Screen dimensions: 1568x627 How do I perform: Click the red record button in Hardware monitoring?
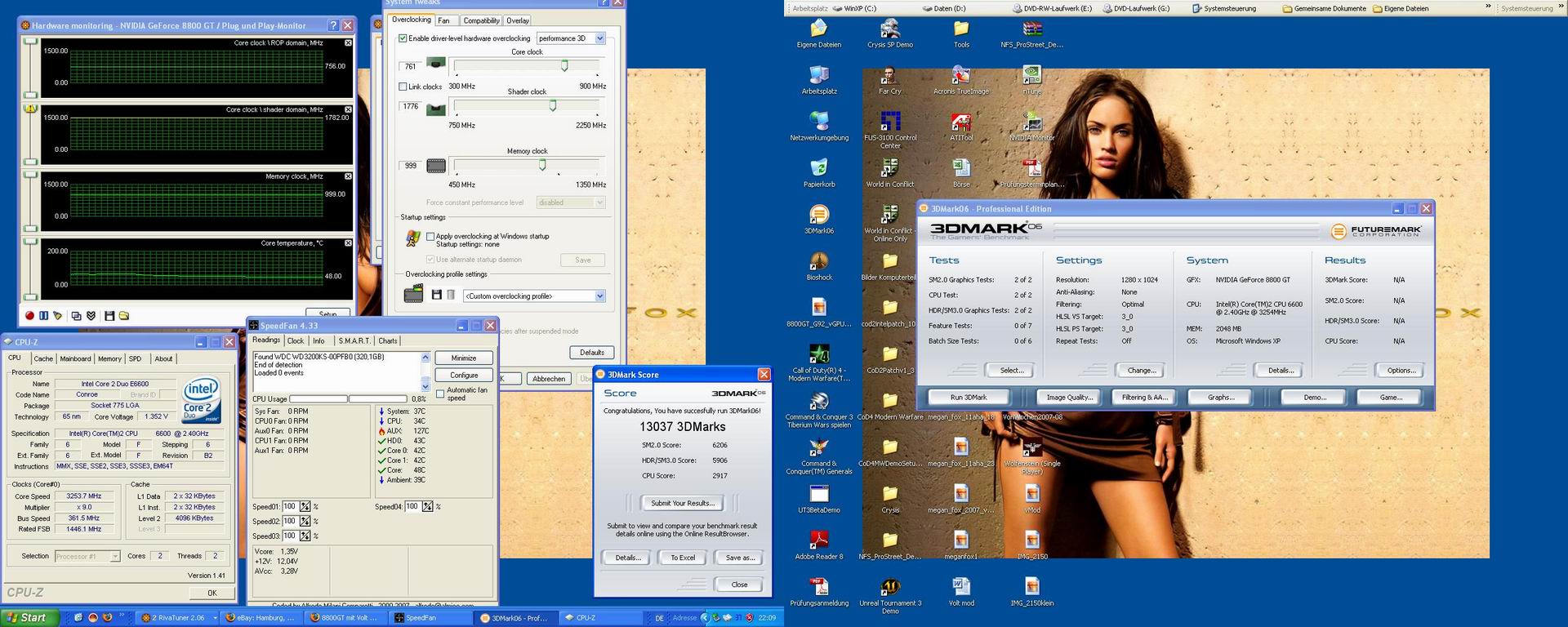29,316
